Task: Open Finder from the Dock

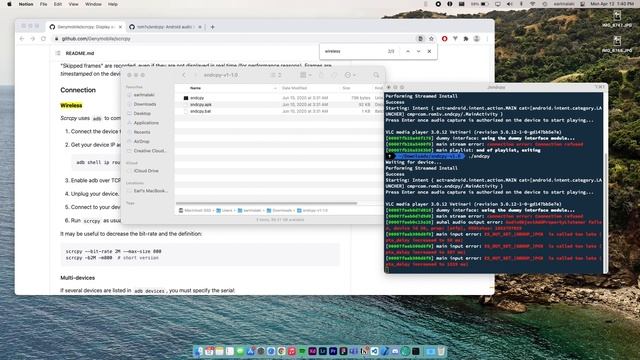Action: (x=199, y=351)
